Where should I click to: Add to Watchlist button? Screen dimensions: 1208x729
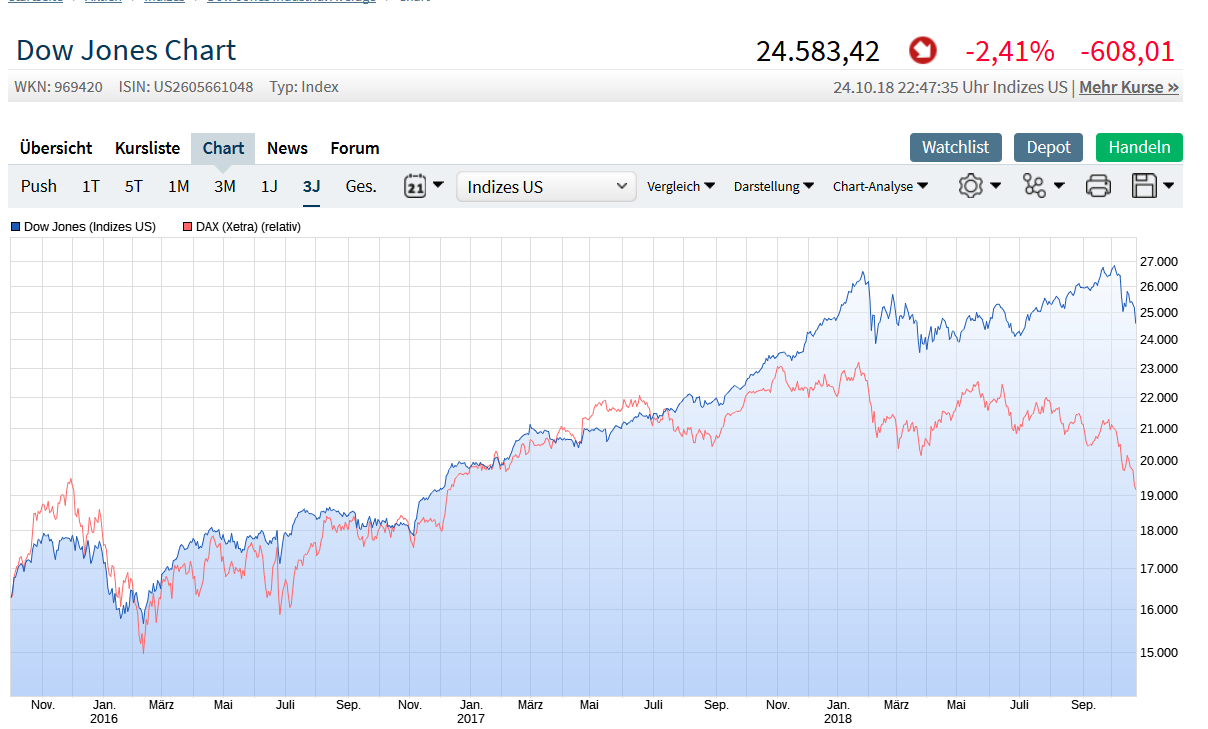pyautogui.click(x=955, y=147)
